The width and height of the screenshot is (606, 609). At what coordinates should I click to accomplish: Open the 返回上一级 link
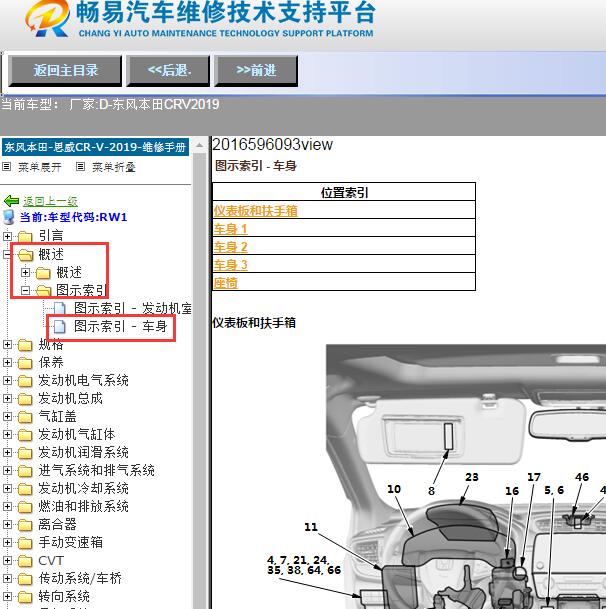[x=50, y=201]
